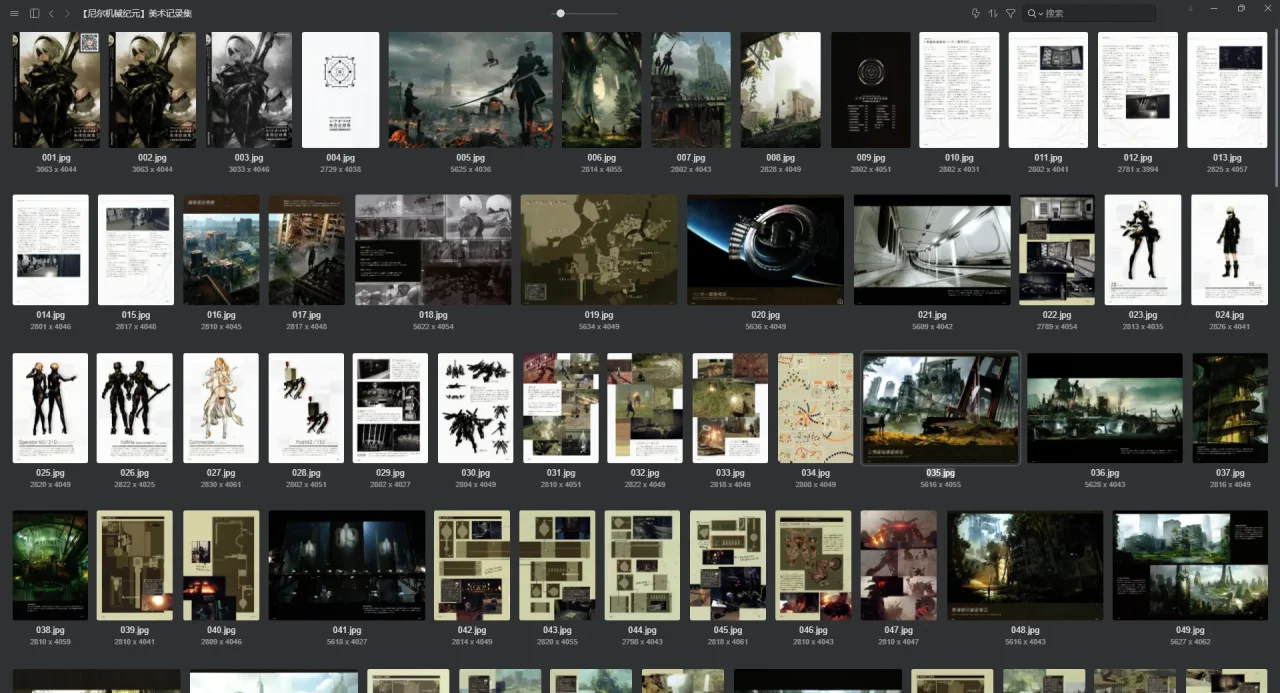Screen dimensions: 1280x693
Task: Click the 039.jpg file name
Action: [135, 631]
